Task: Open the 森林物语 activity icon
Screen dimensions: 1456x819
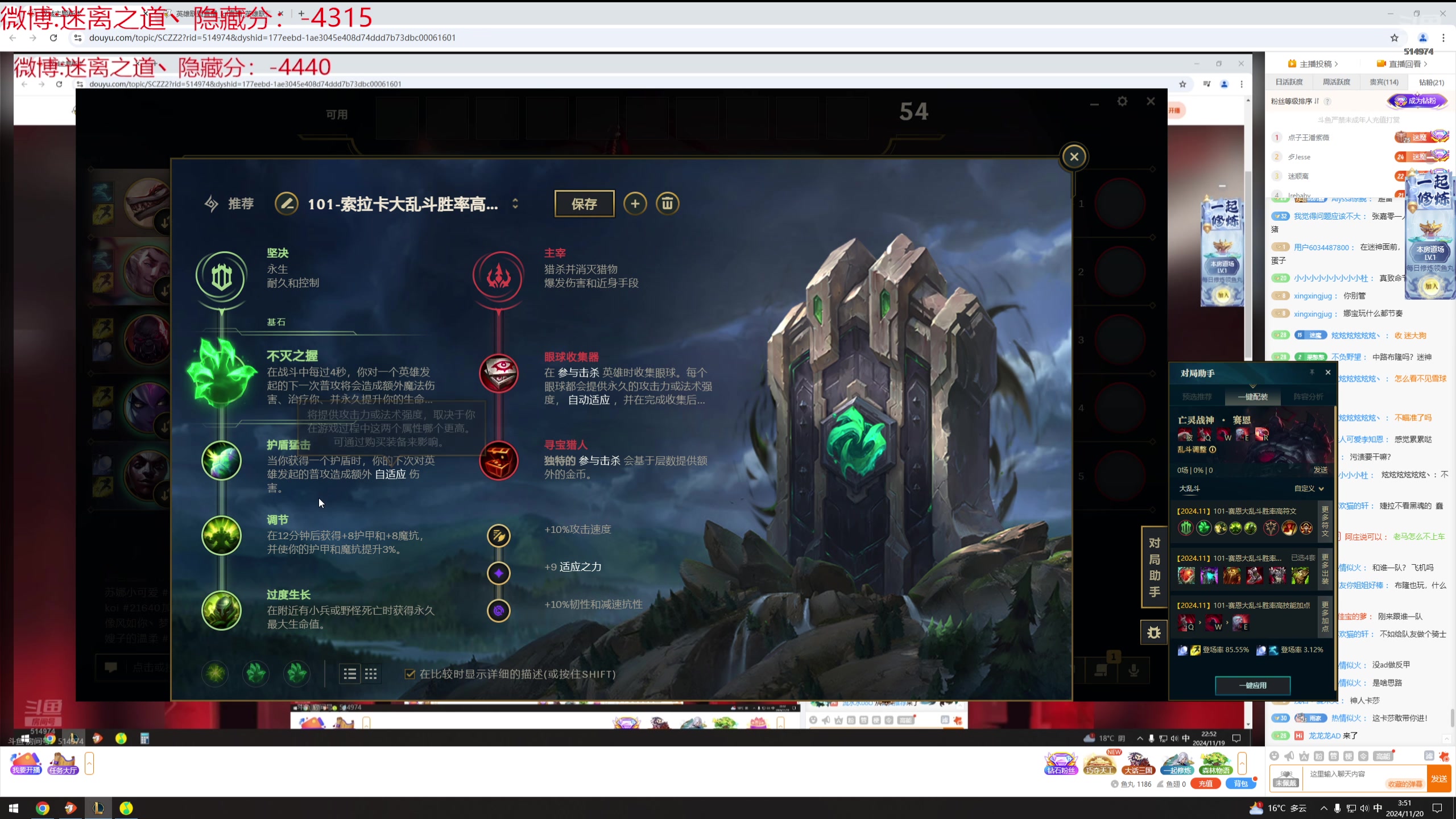Action: tap(1216, 763)
